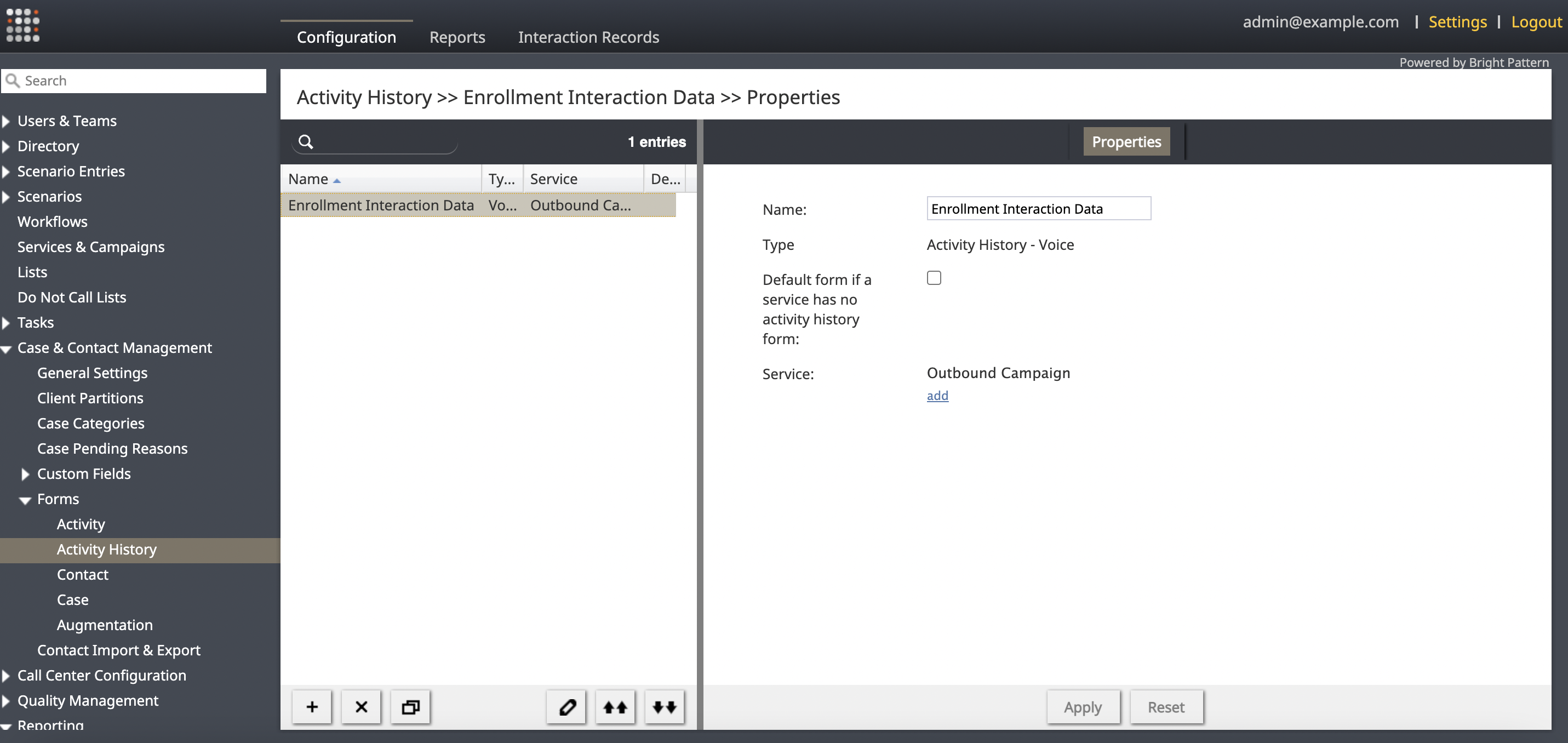Open Lists in the sidebar
This screenshot has height=743, width=1568.
(x=32, y=272)
